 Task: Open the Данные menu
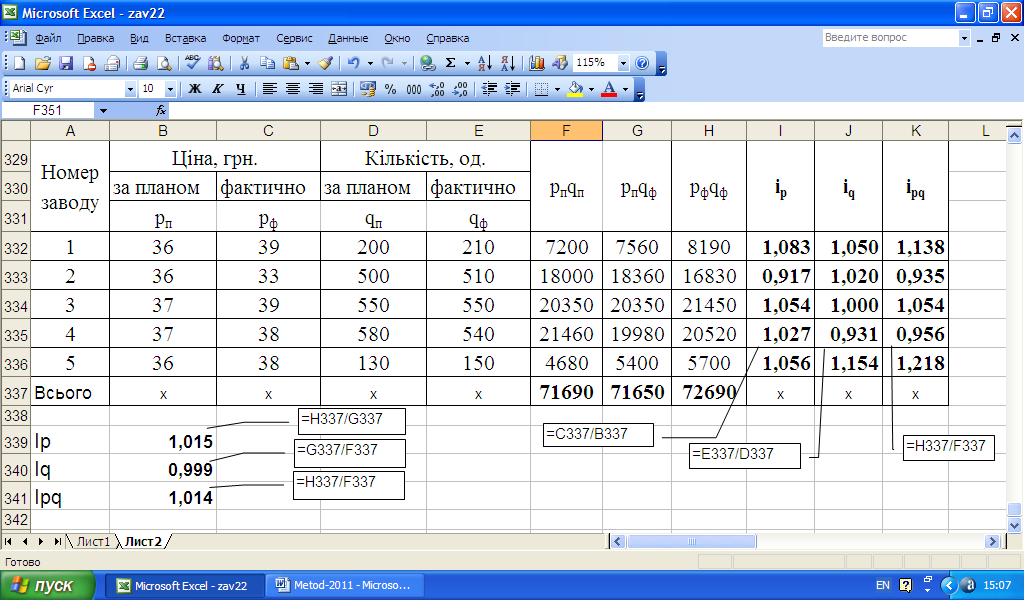pyautogui.click(x=348, y=39)
